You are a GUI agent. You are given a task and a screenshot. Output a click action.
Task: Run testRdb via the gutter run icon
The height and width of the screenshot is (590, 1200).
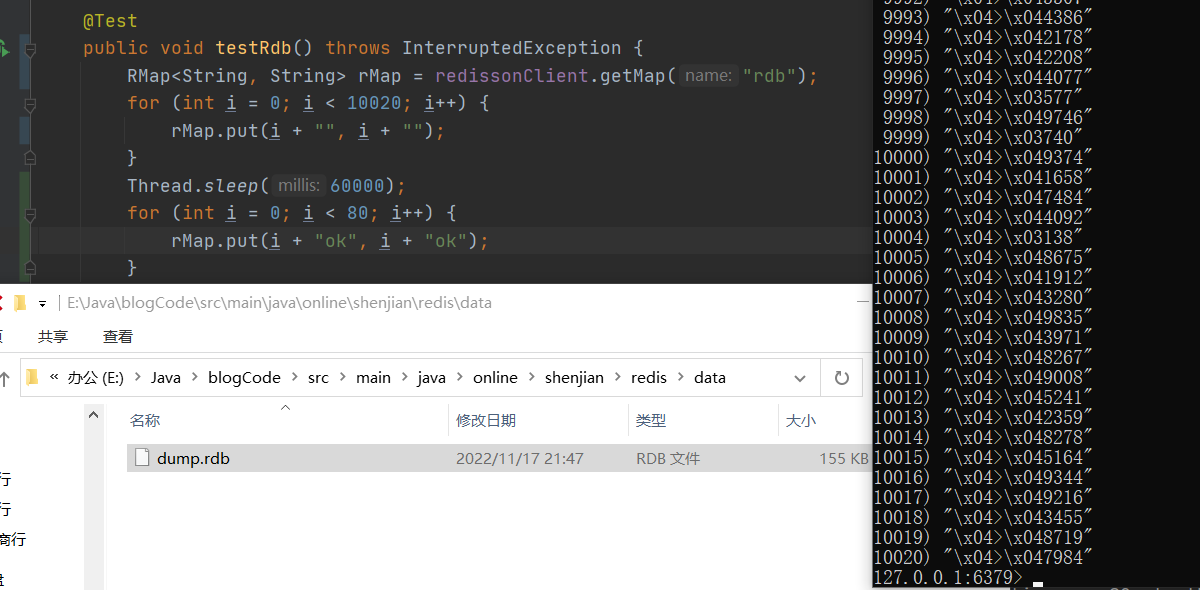[x=5, y=48]
